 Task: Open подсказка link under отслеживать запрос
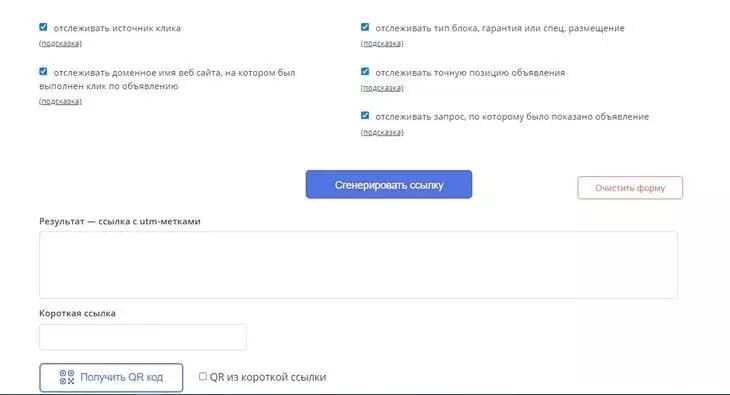[382, 132]
